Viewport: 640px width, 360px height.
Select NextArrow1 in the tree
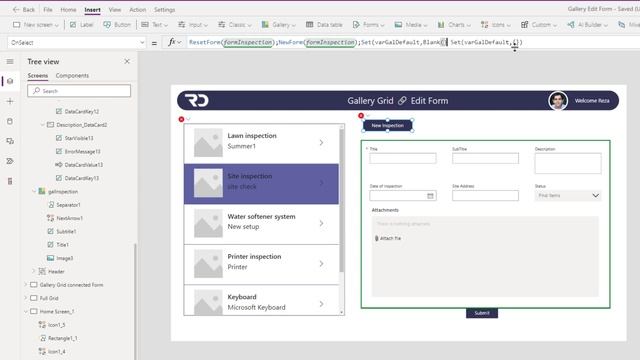tap(69, 218)
